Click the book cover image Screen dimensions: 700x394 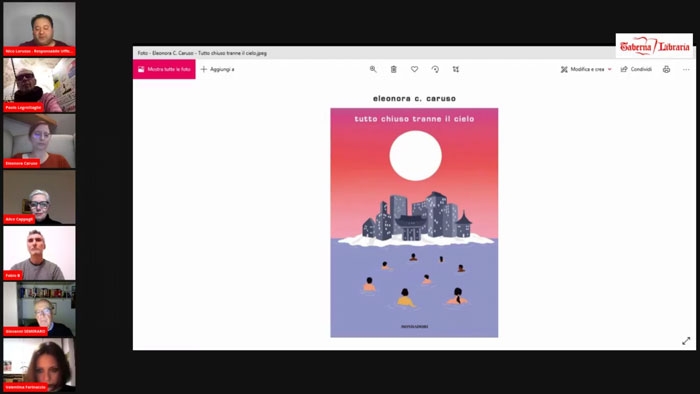tap(414, 222)
